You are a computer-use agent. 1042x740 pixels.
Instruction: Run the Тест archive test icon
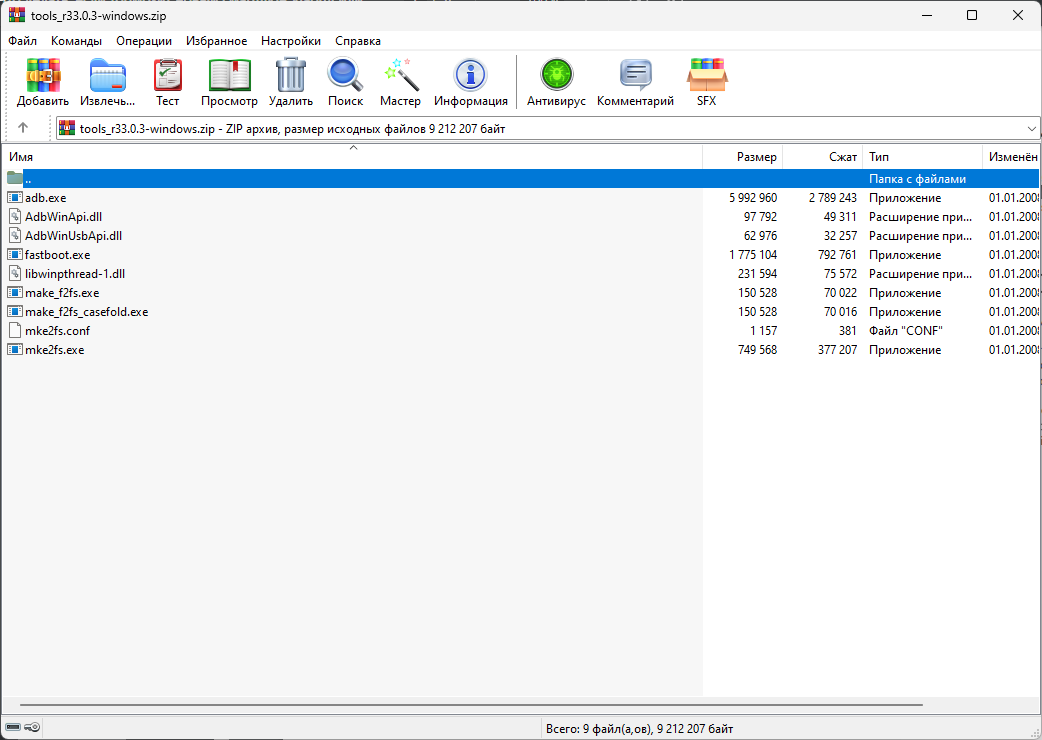click(167, 74)
